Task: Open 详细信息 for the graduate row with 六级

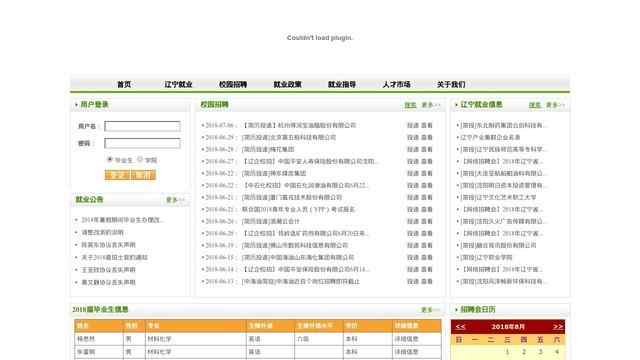Action: click(x=406, y=339)
